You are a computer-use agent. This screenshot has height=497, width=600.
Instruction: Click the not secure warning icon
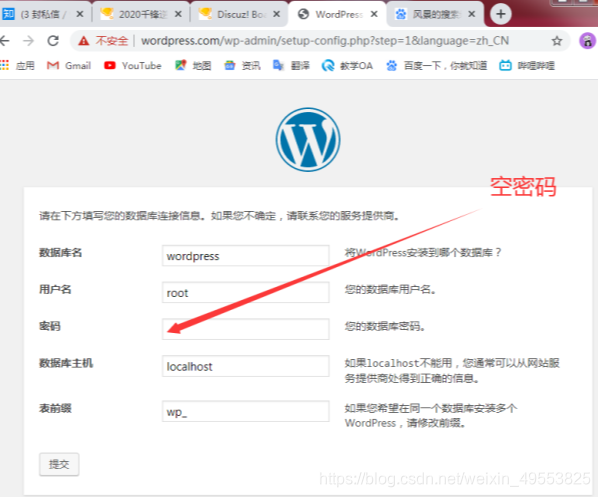(x=83, y=41)
